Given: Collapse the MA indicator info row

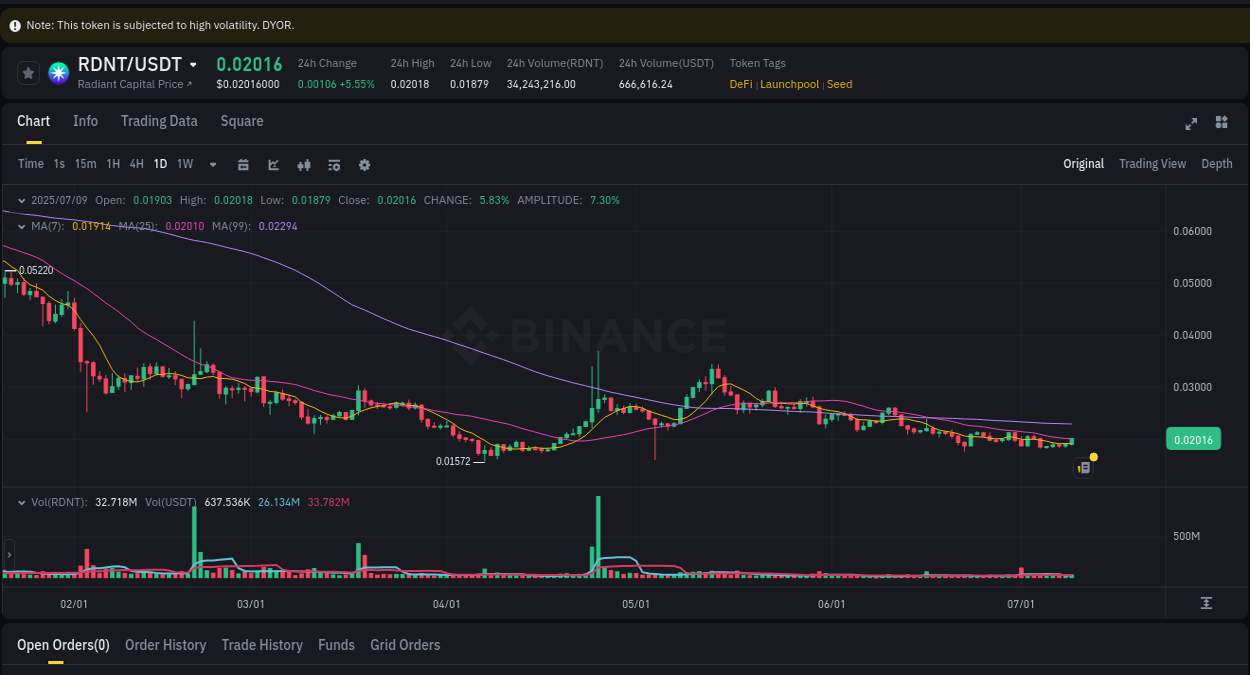Looking at the screenshot, I should 20,227.
